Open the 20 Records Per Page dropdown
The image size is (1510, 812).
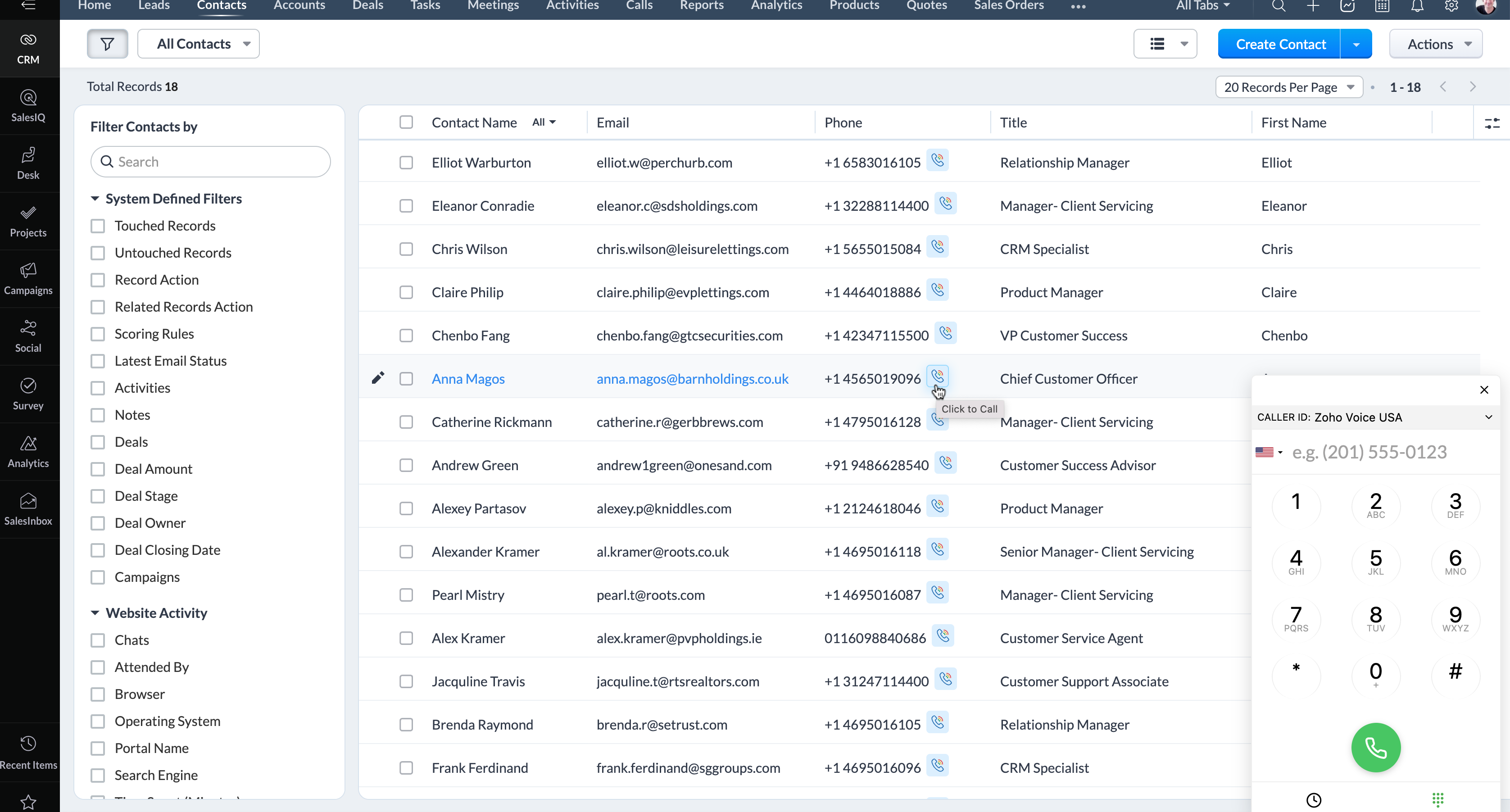[1288, 87]
